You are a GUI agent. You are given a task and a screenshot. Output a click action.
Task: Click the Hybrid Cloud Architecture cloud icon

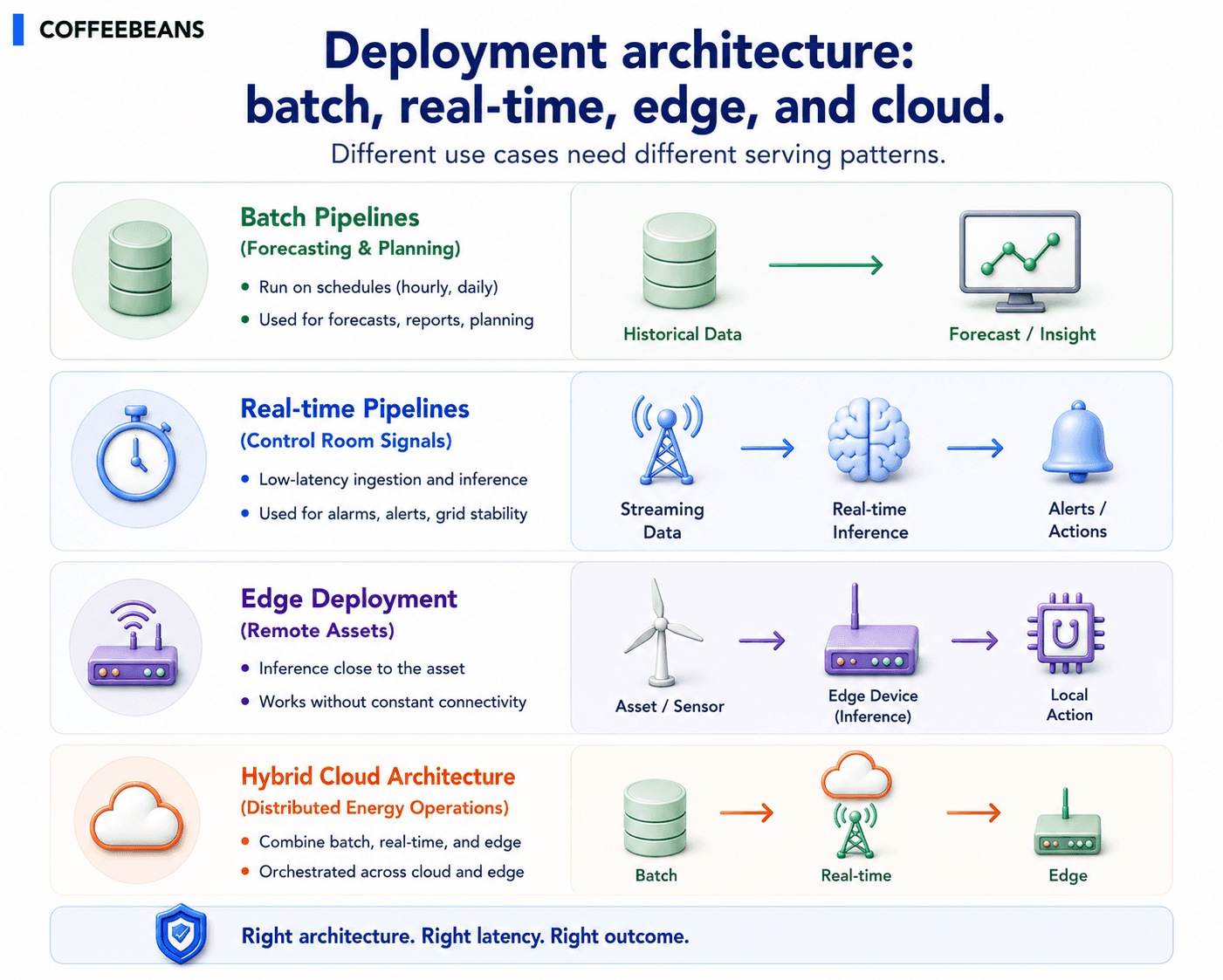137,818
